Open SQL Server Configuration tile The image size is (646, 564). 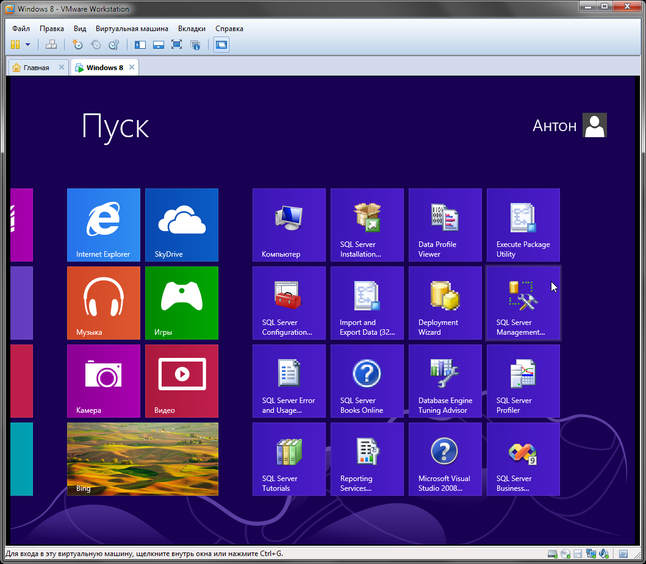click(x=289, y=303)
